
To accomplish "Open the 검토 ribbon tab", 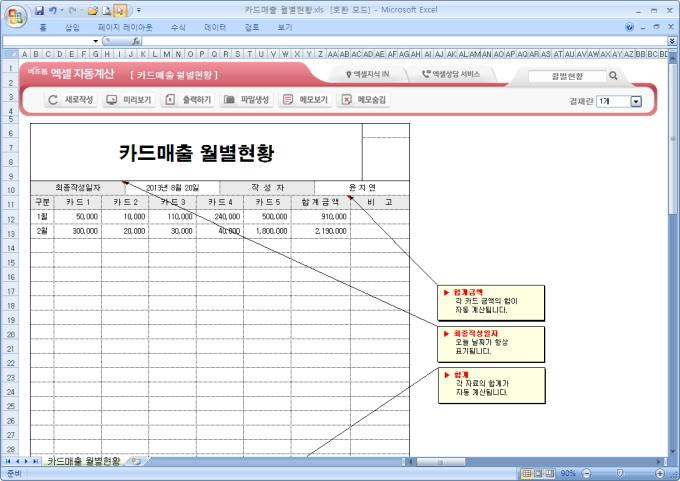I will pos(252,27).
